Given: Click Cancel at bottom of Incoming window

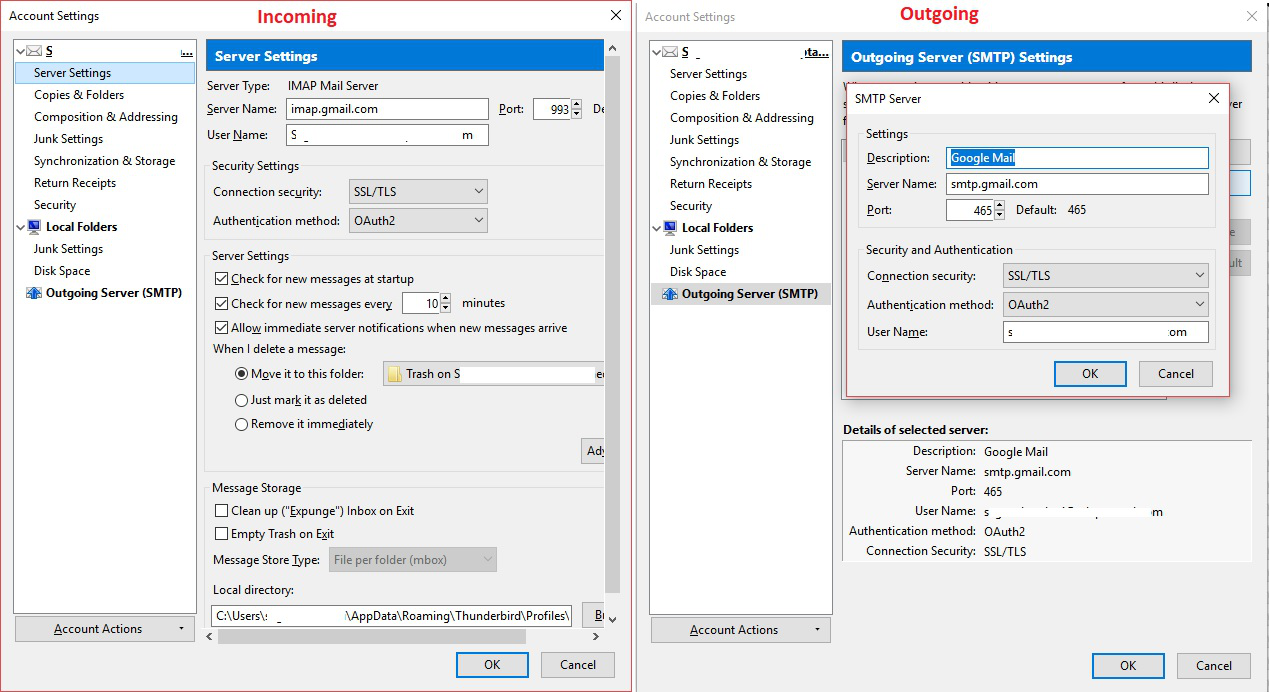Looking at the screenshot, I should 578,665.
